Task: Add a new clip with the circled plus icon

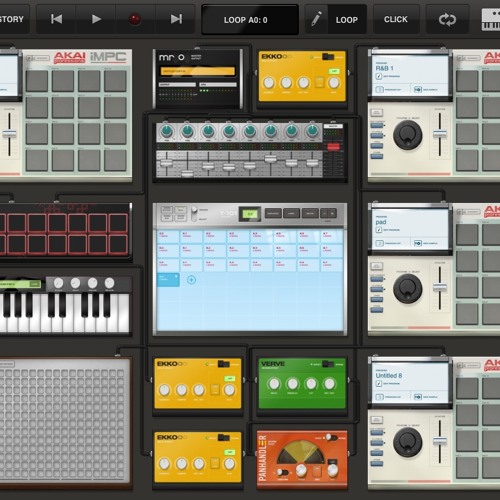Action: [191, 280]
